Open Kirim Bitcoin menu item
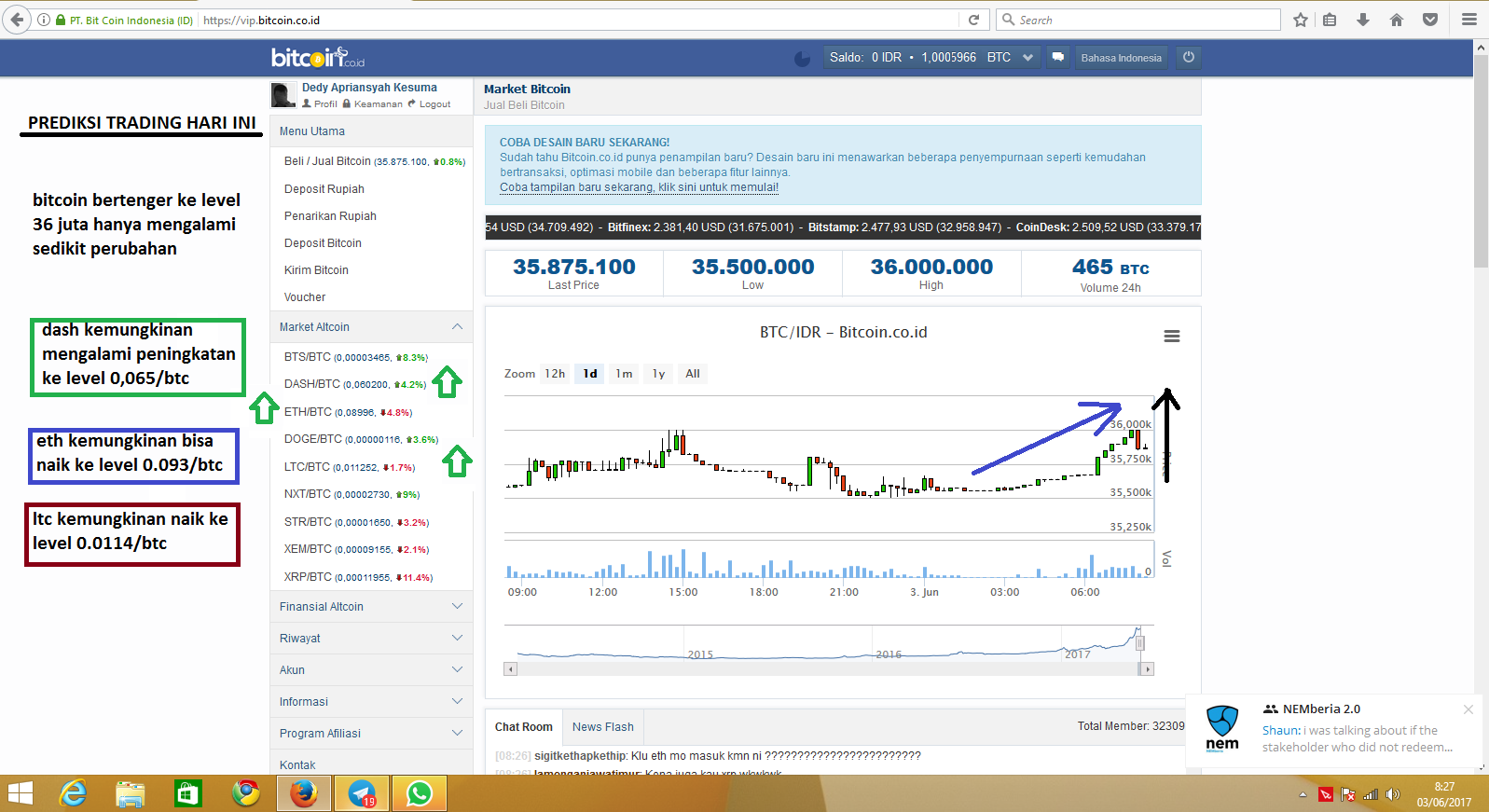This screenshot has height=812, width=1489. [316, 270]
